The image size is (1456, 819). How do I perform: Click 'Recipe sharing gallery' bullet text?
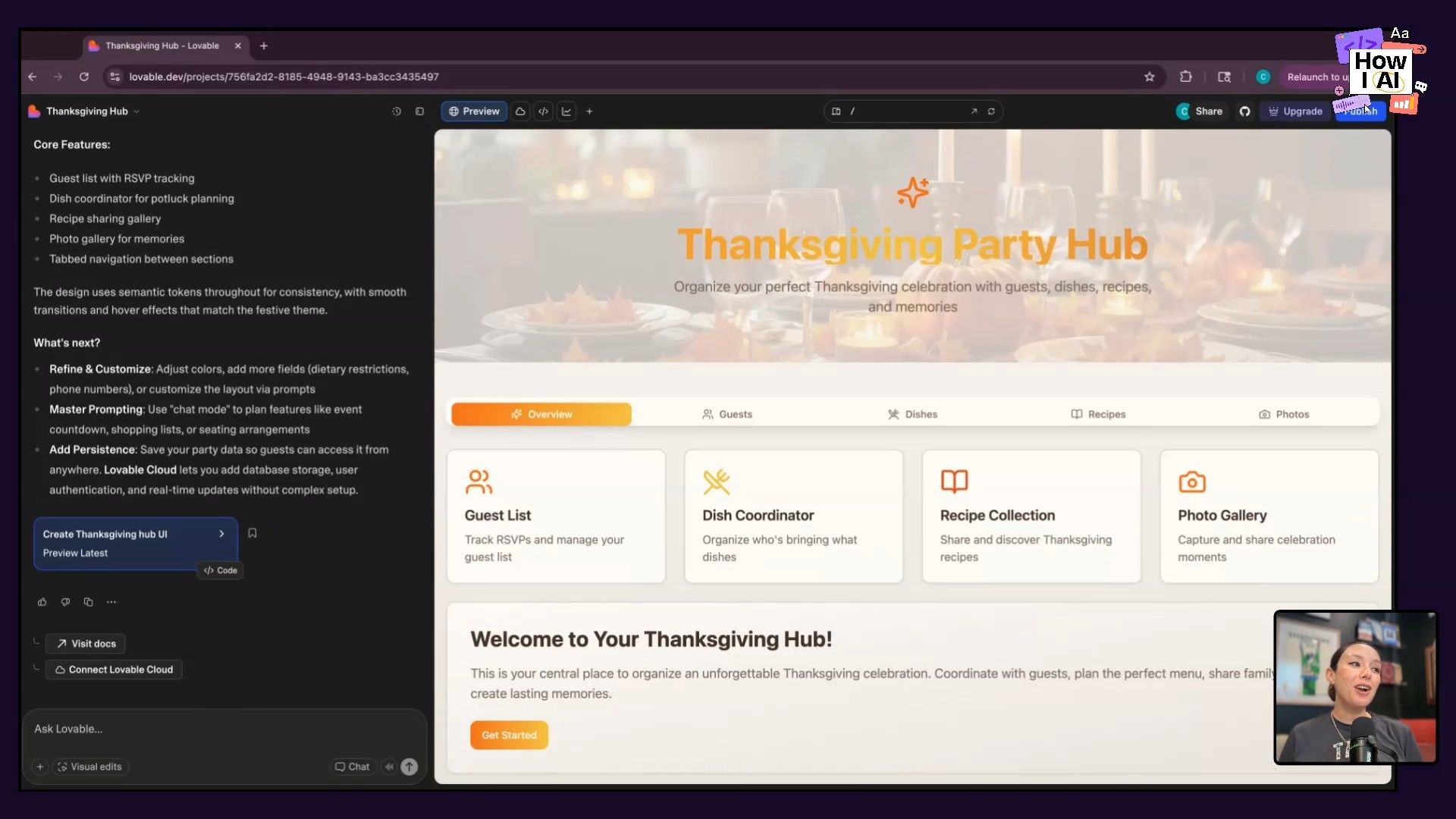point(105,218)
